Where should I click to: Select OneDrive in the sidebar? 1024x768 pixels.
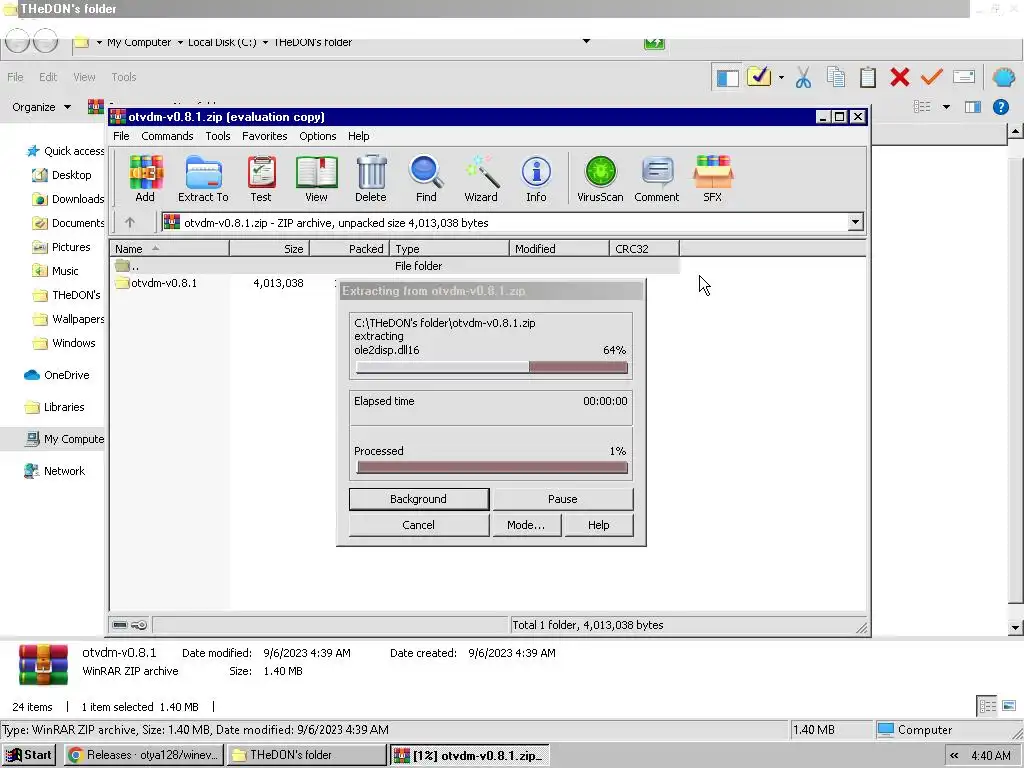(57, 375)
